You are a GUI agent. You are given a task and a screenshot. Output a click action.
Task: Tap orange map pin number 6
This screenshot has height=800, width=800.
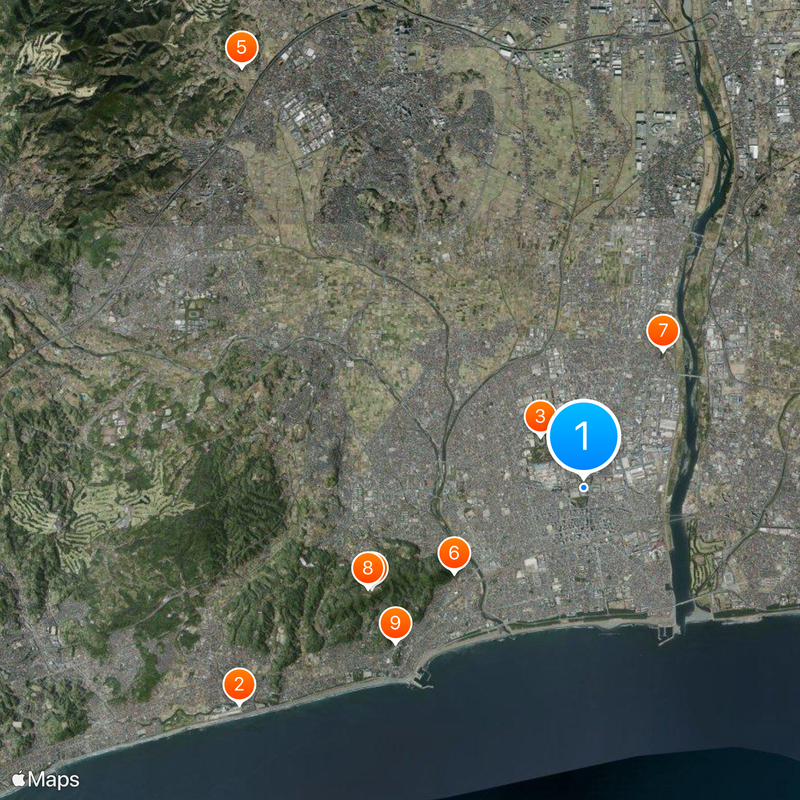pos(454,552)
